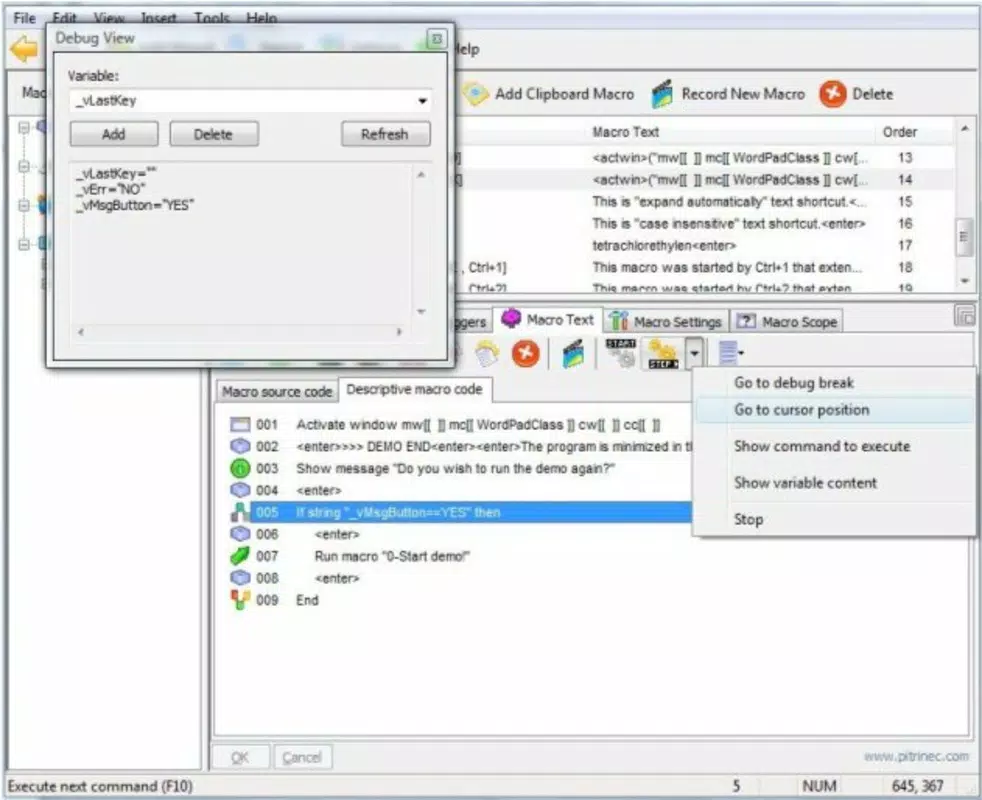Click the START run macro icon
This screenshot has height=800, width=982.
coord(621,353)
